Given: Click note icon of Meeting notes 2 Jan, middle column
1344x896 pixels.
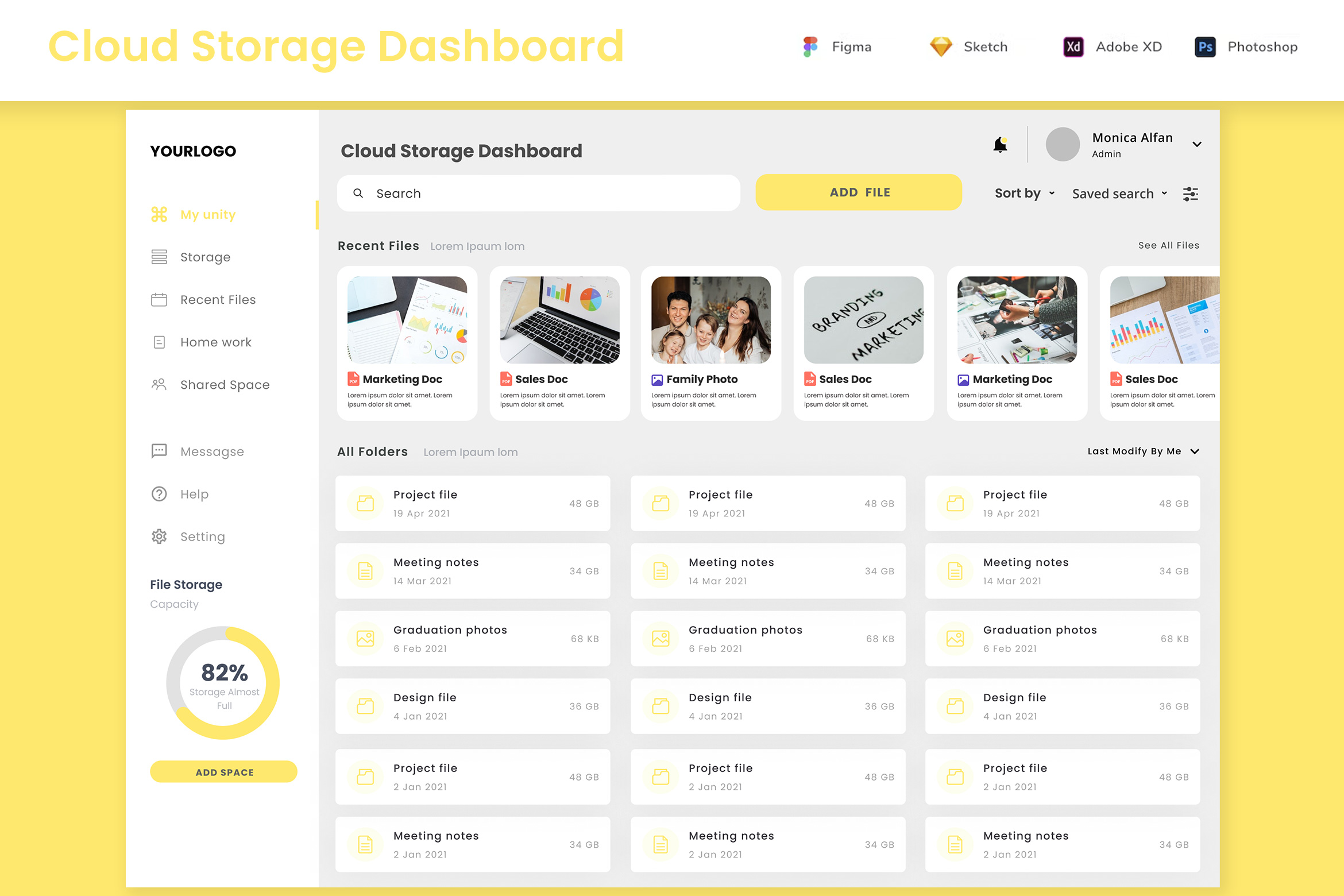Looking at the screenshot, I should 661,844.
